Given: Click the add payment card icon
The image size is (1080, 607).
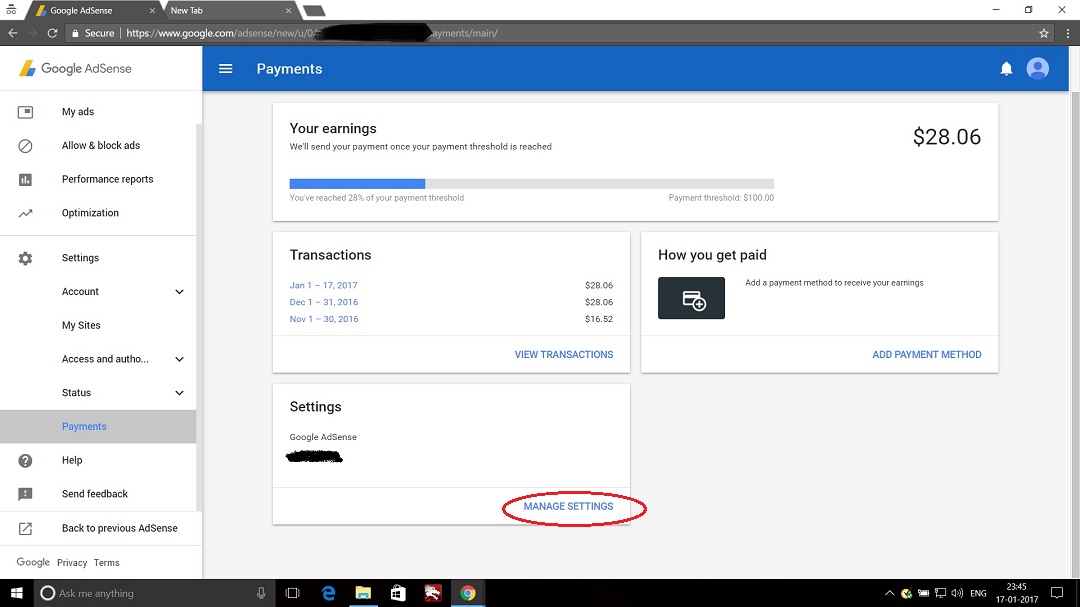Looking at the screenshot, I should point(691,298).
